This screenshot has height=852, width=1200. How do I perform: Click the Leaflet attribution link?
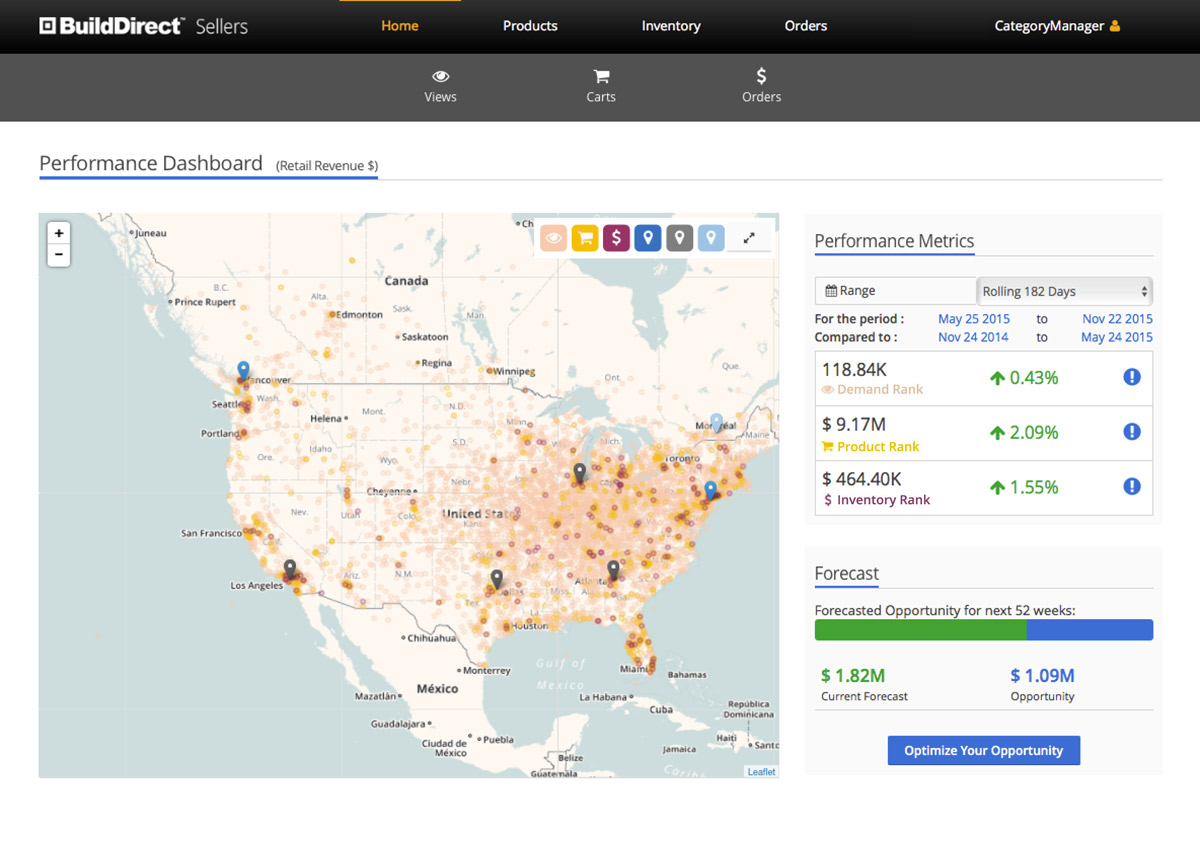761,772
